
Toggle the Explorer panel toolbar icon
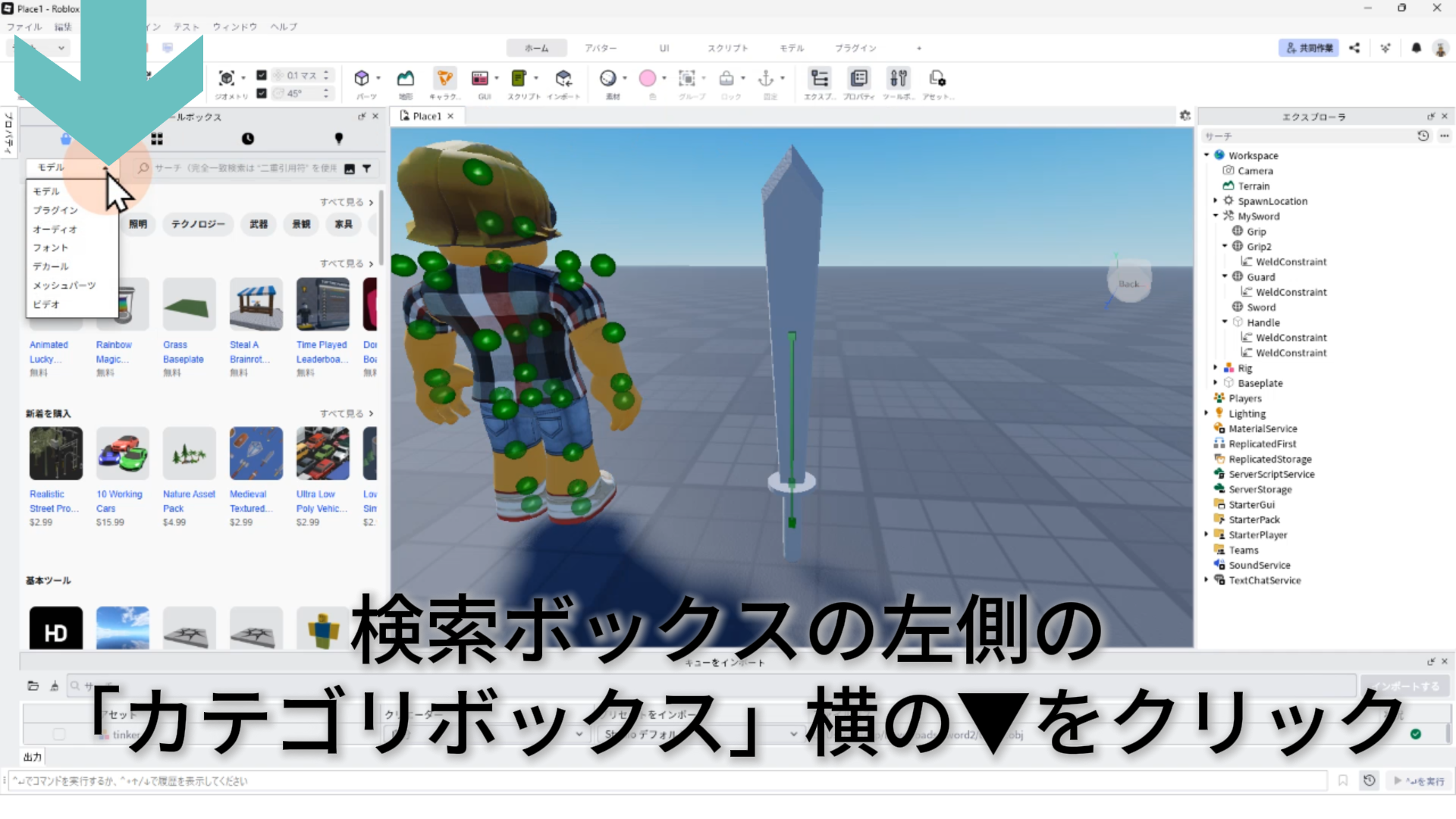tap(820, 78)
